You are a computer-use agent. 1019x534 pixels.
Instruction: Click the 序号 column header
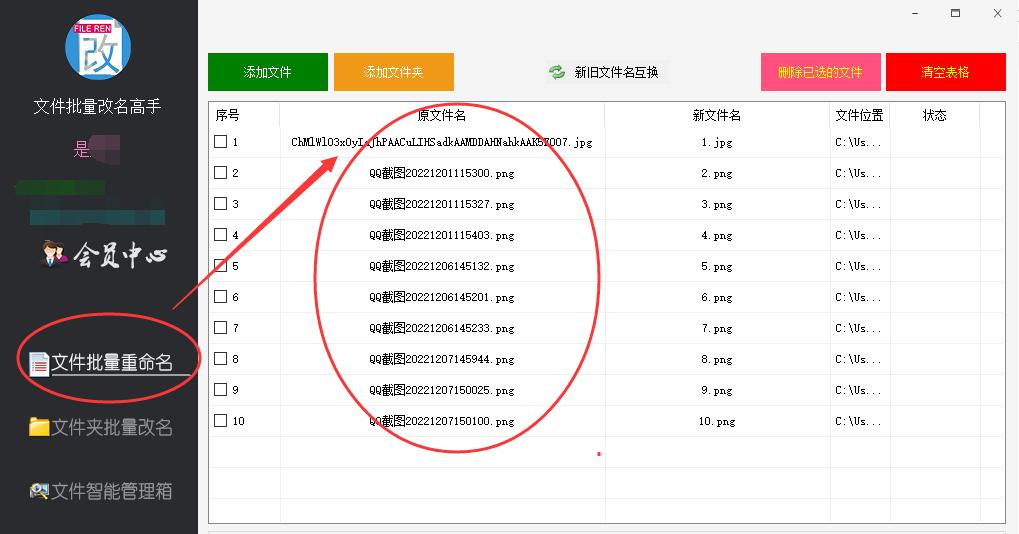coord(227,116)
